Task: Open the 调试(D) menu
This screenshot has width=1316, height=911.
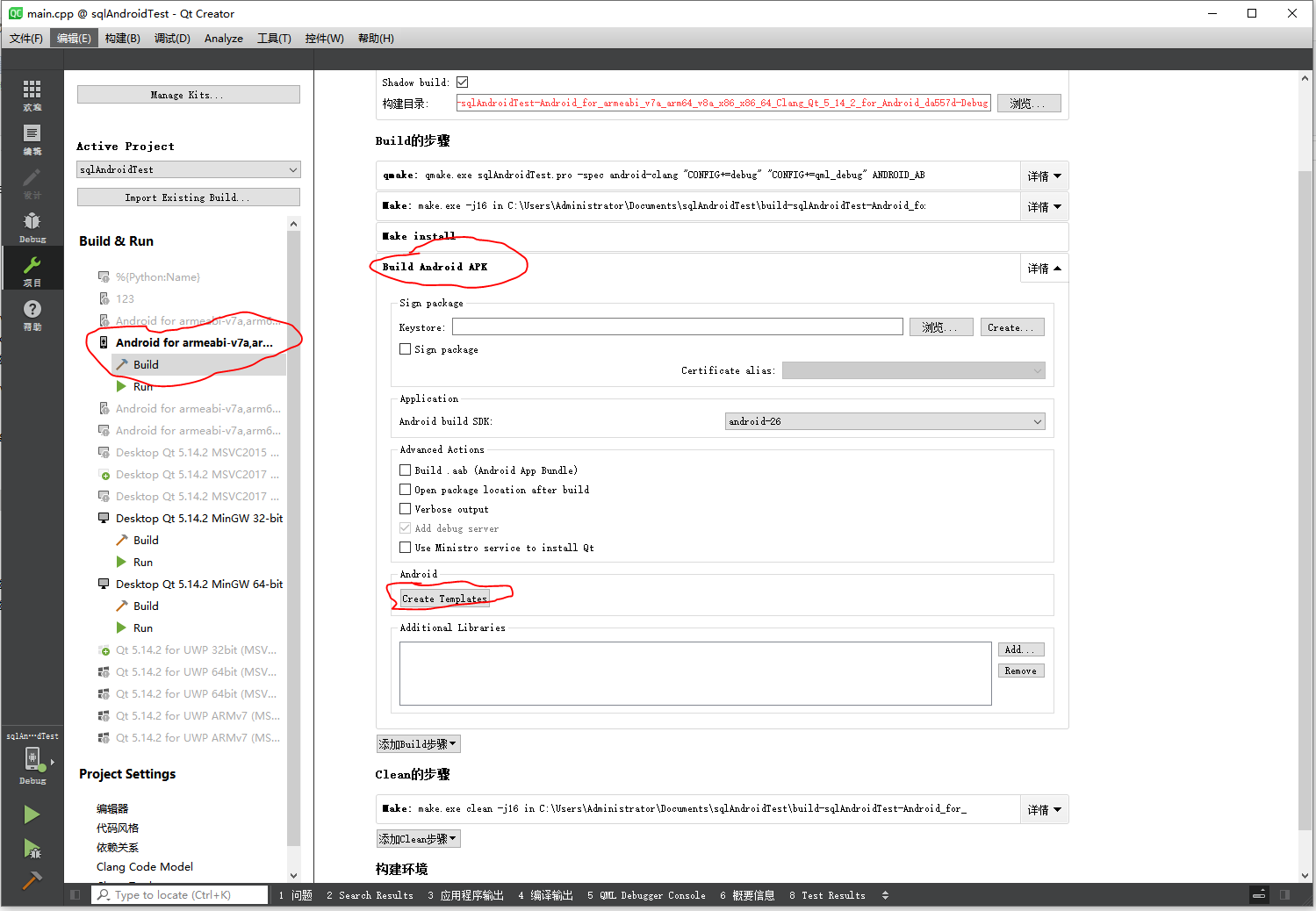Action: pos(172,39)
